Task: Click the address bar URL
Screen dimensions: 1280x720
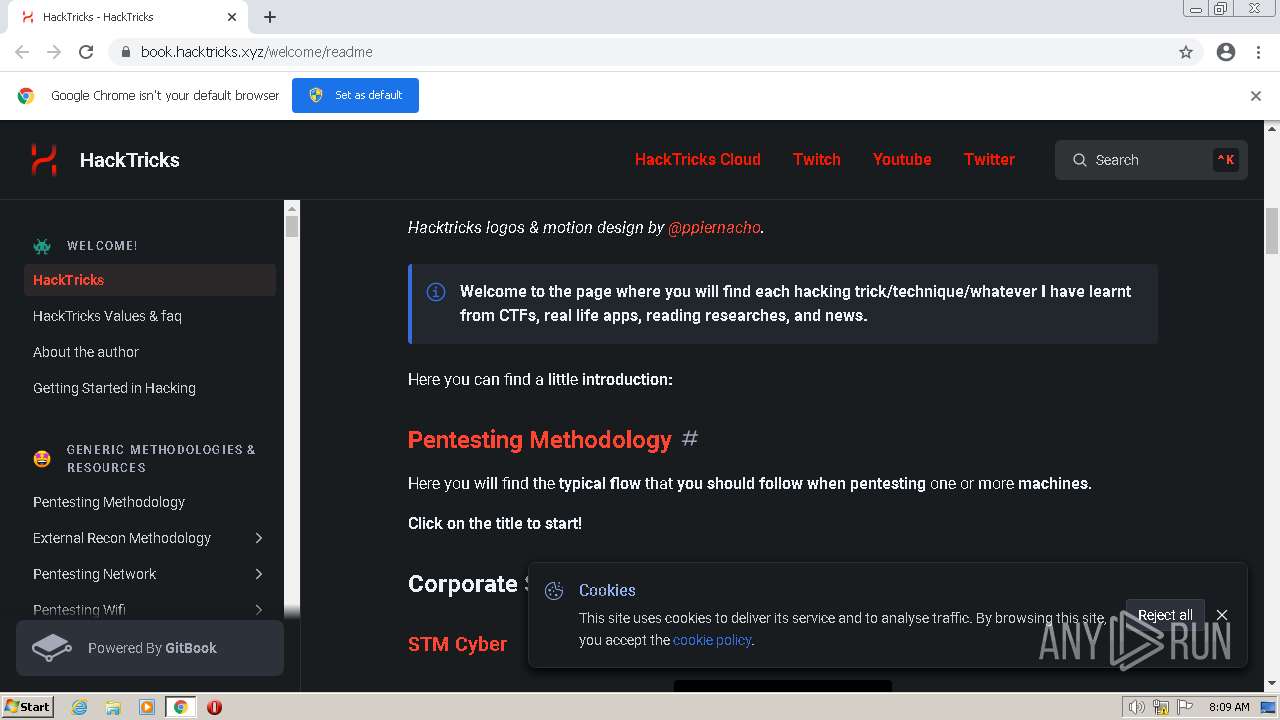Action: pyautogui.click(x=257, y=52)
